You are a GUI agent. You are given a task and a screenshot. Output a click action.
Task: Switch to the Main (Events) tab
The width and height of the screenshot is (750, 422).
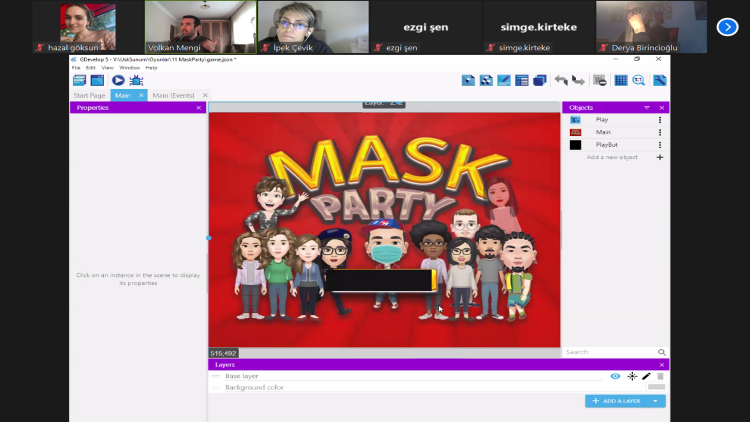click(173, 95)
